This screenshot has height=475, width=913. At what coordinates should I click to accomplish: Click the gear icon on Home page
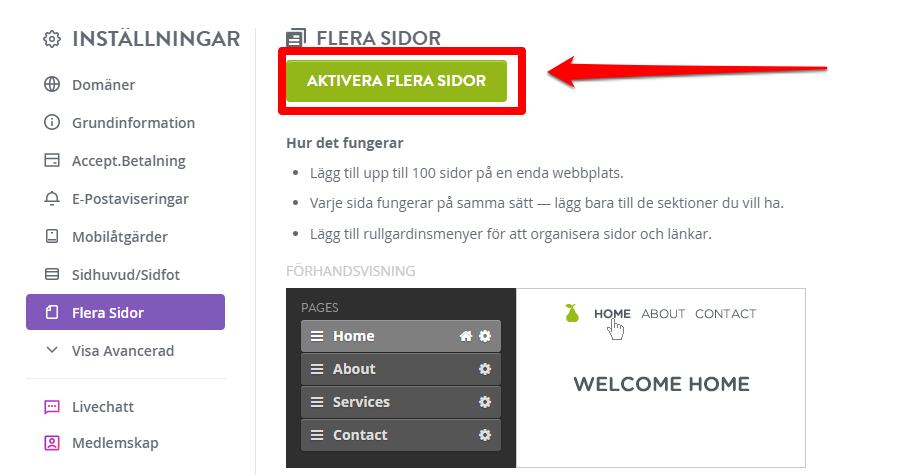click(x=484, y=336)
